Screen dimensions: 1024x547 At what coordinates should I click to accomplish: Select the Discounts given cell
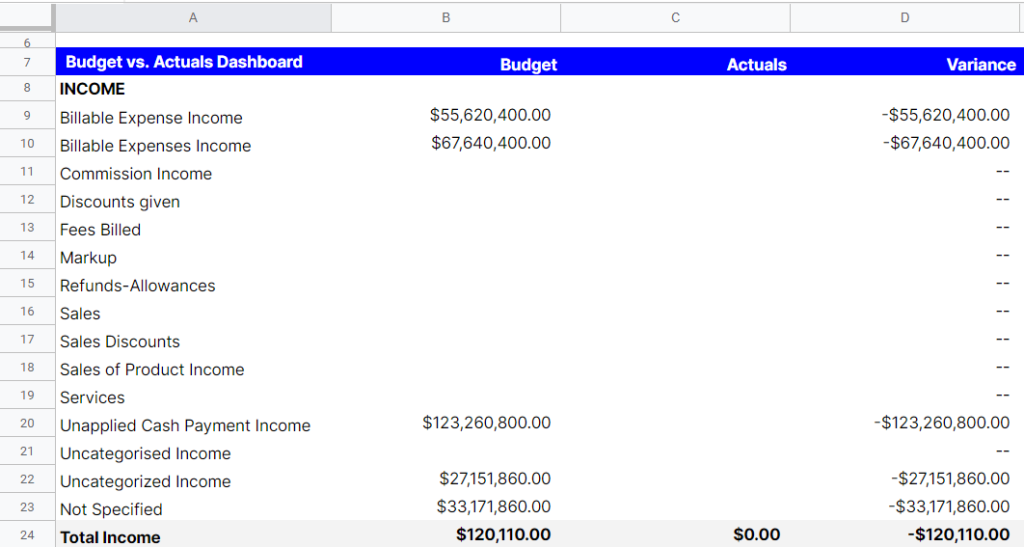(x=193, y=200)
